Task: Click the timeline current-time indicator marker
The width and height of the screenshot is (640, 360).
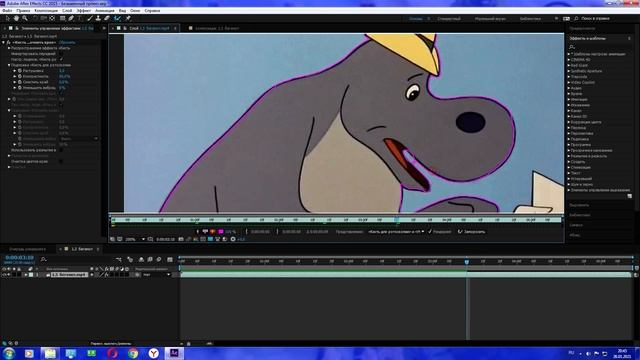Action: point(467,261)
